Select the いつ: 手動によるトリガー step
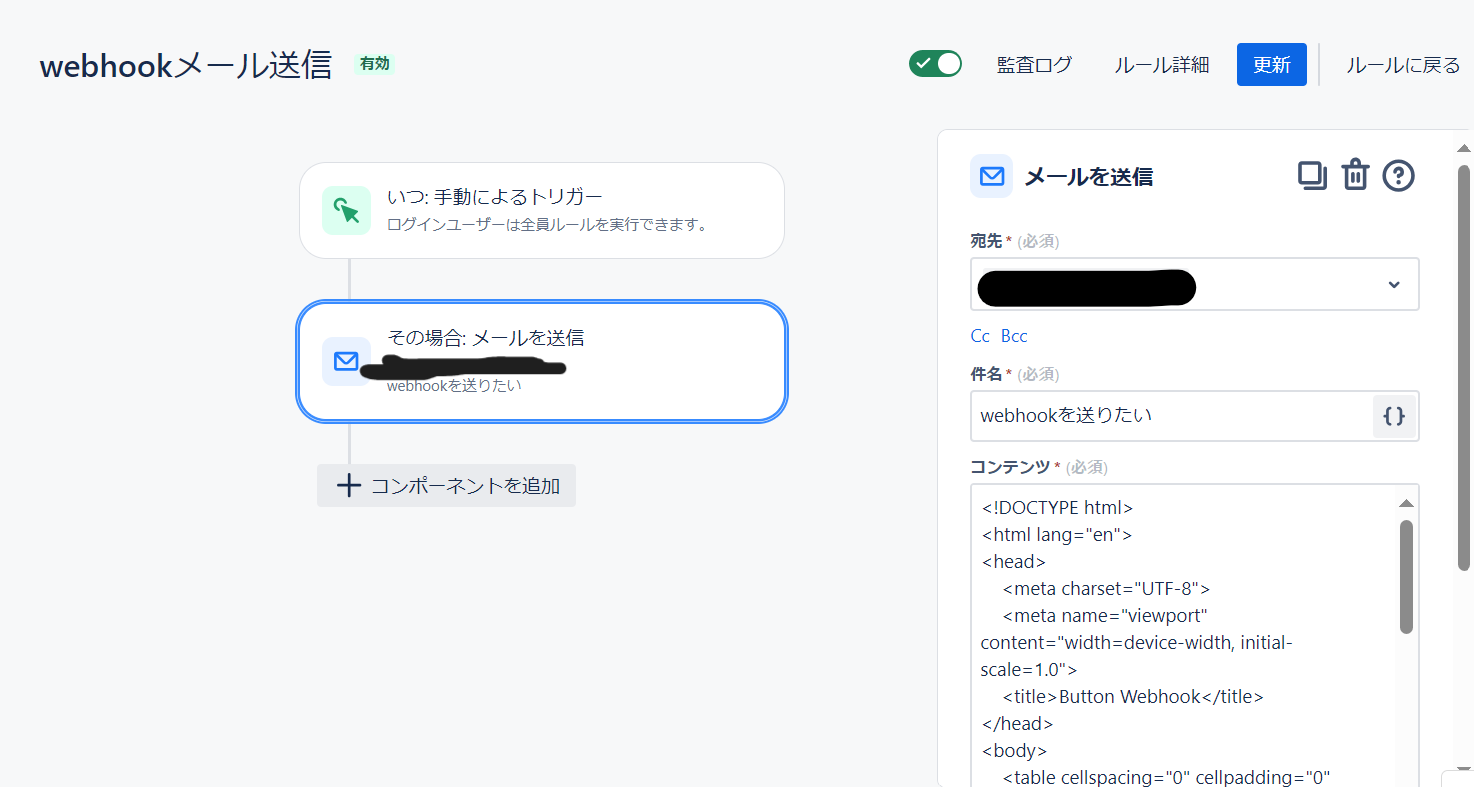Screen dimensions: 1474x787 (x=542, y=210)
